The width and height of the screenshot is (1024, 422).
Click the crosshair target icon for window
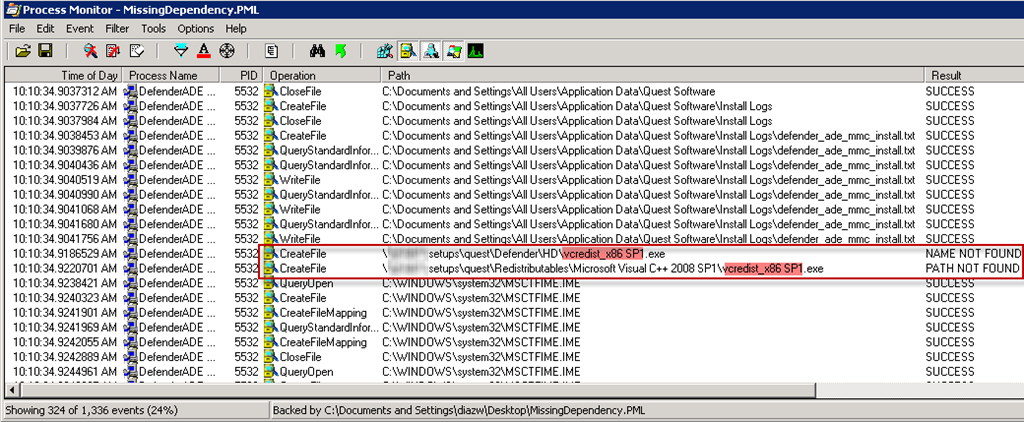[x=226, y=50]
